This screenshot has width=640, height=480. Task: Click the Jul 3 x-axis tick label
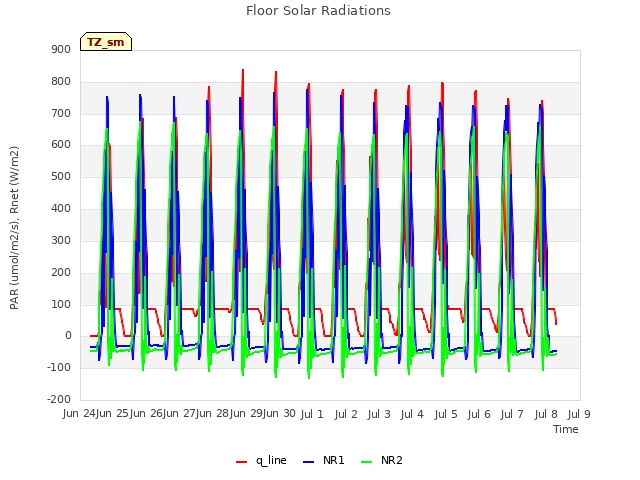[x=379, y=414]
